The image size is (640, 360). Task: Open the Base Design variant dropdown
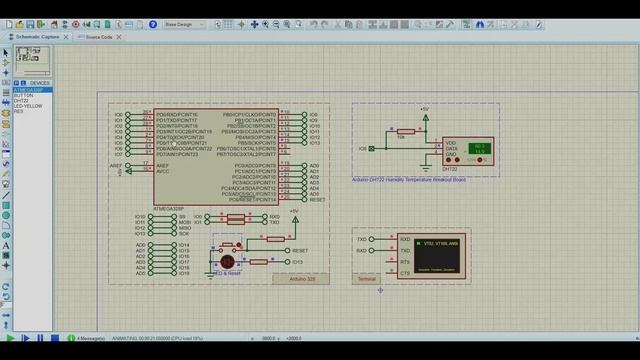coord(184,24)
